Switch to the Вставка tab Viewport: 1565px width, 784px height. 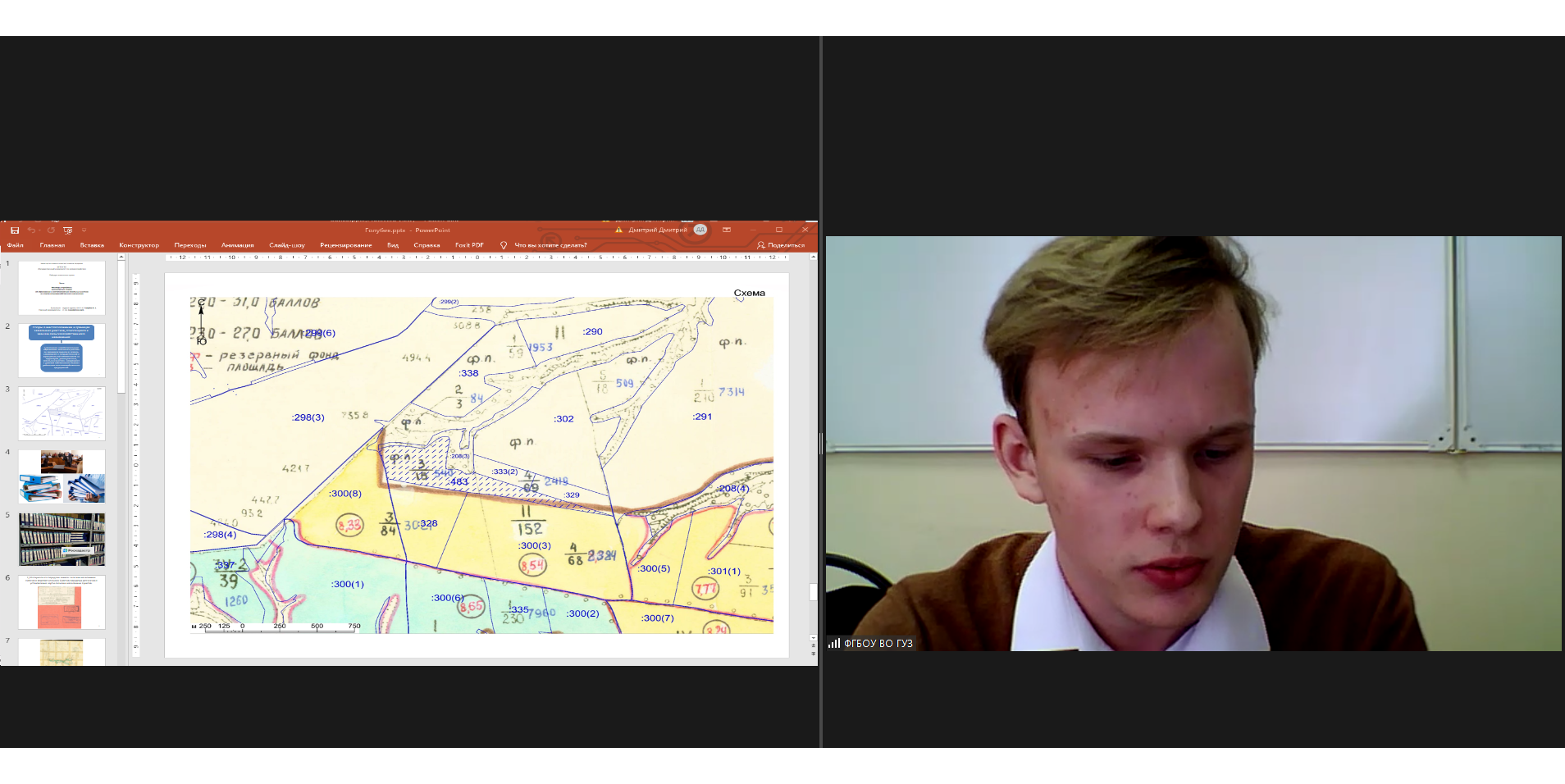(92, 245)
